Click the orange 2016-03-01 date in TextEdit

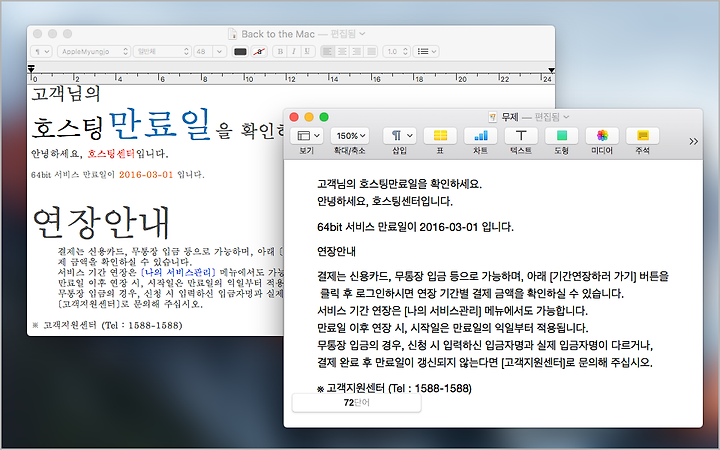coord(146,174)
